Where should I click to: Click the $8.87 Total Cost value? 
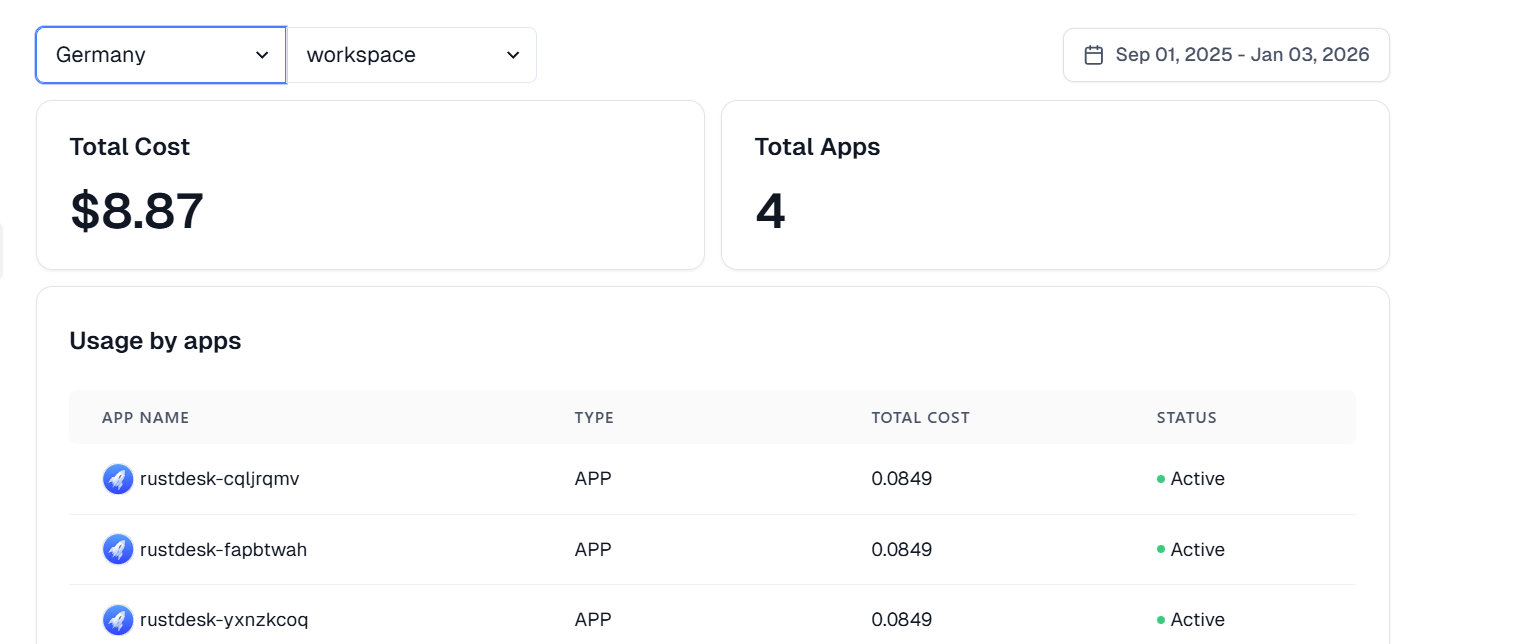click(x=137, y=211)
